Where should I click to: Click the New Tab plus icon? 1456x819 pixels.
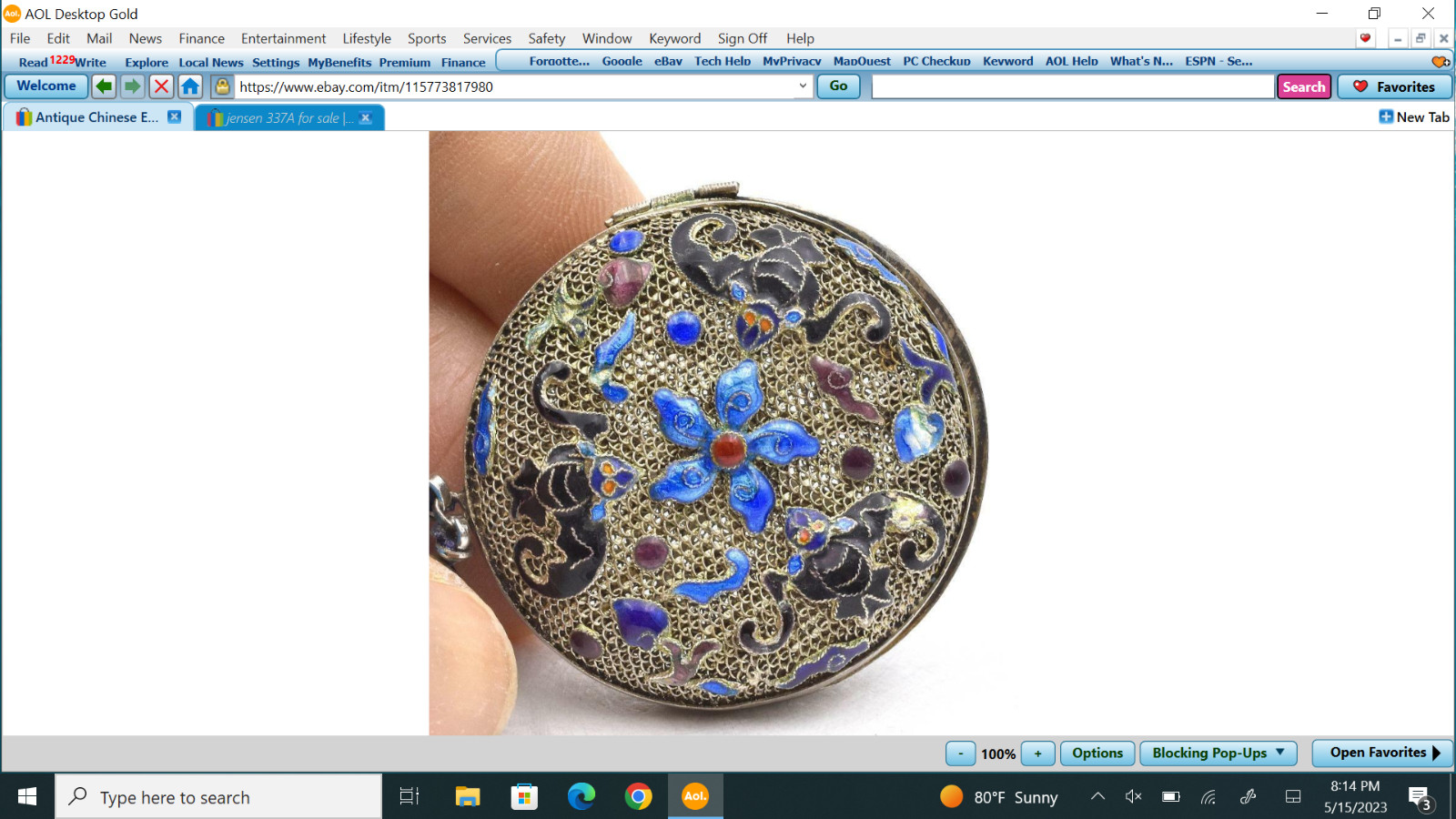pos(1386,116)
